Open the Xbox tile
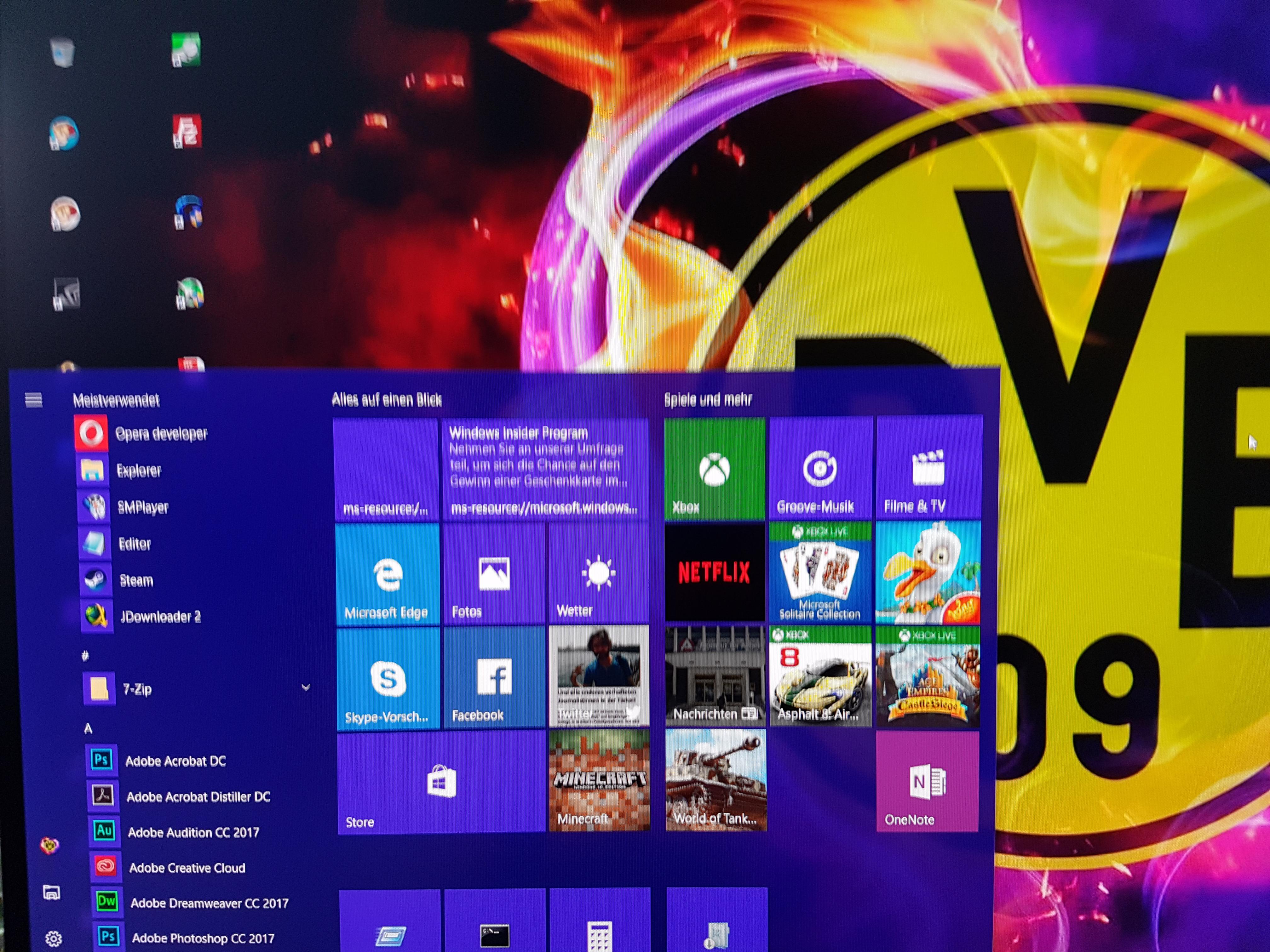 point(714,469)
